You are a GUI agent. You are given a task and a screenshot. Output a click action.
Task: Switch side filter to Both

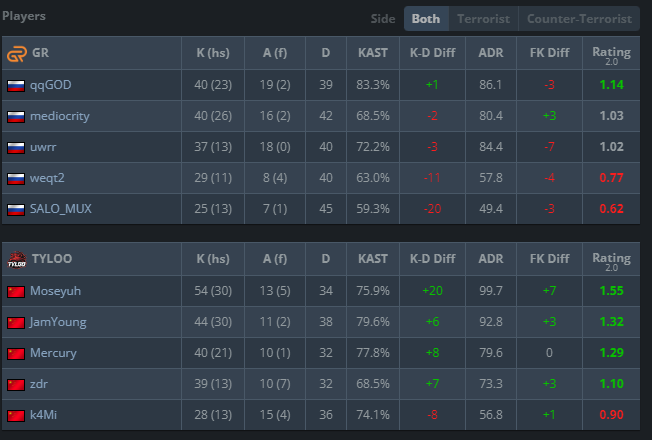(x=425, y=19)
